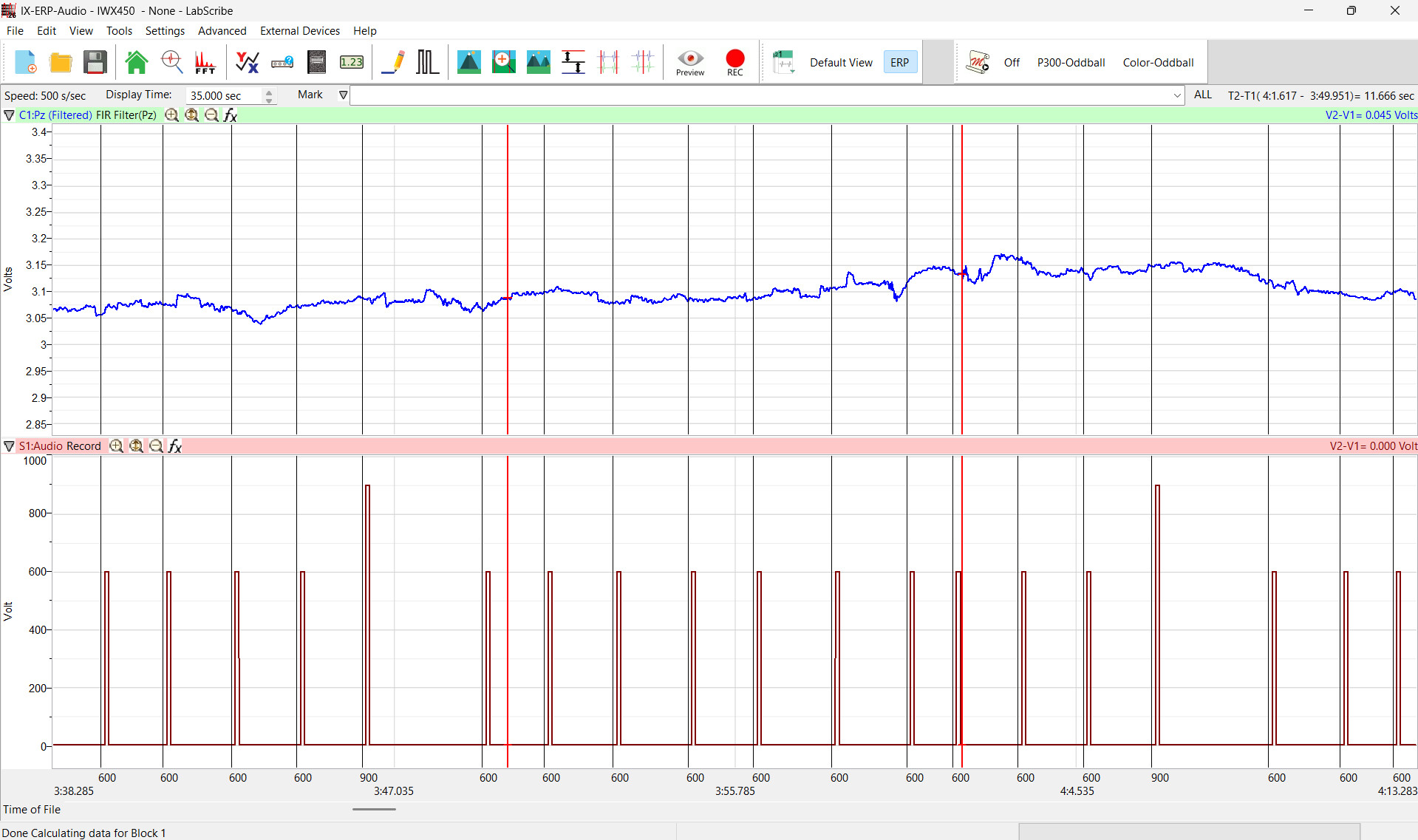Click the XY view icon
1418x840 pixels.
point(247,62)
